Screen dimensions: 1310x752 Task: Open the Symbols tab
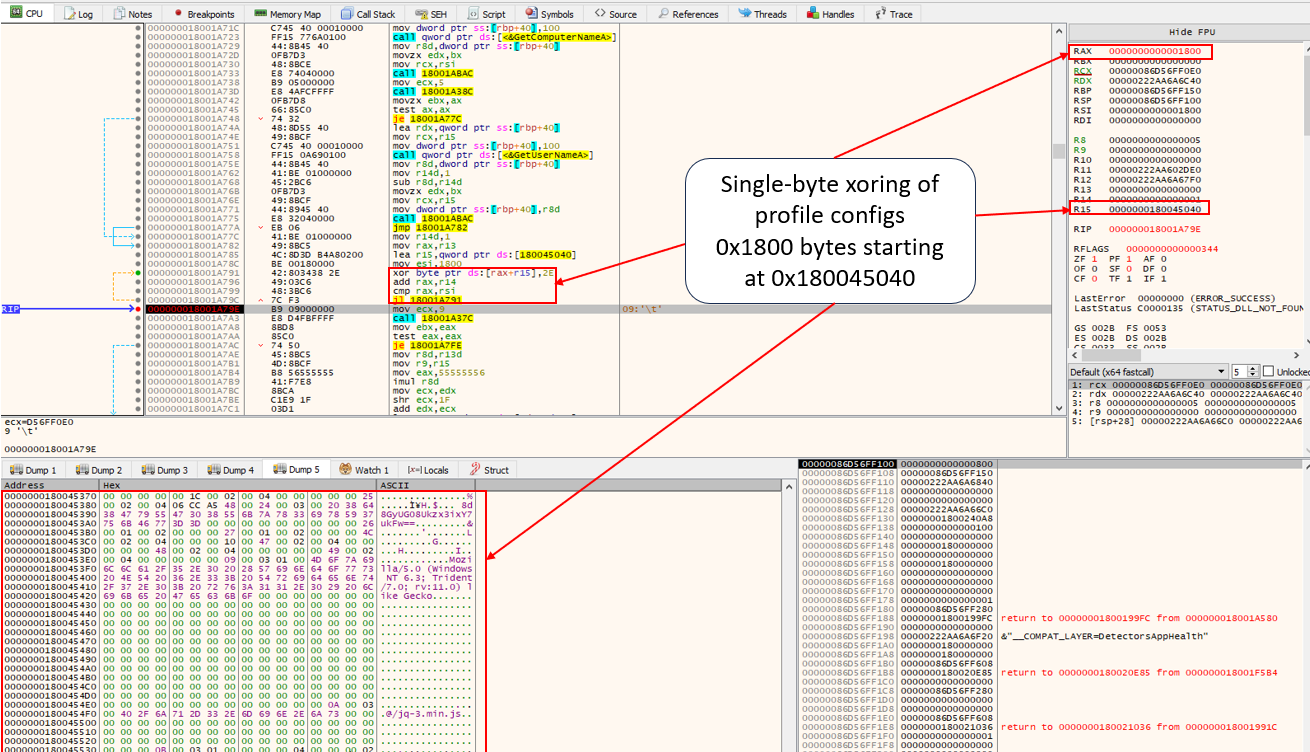[x=549, y=14]
